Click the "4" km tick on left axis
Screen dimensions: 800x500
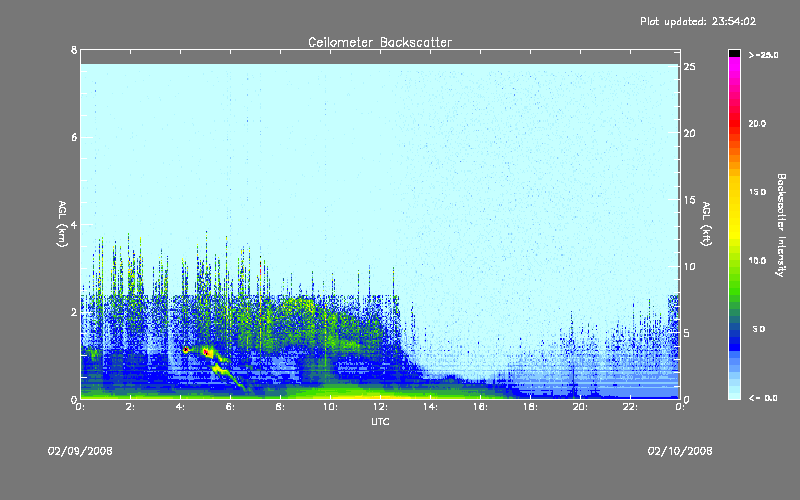pyautogui.click(x=74, y=224)
